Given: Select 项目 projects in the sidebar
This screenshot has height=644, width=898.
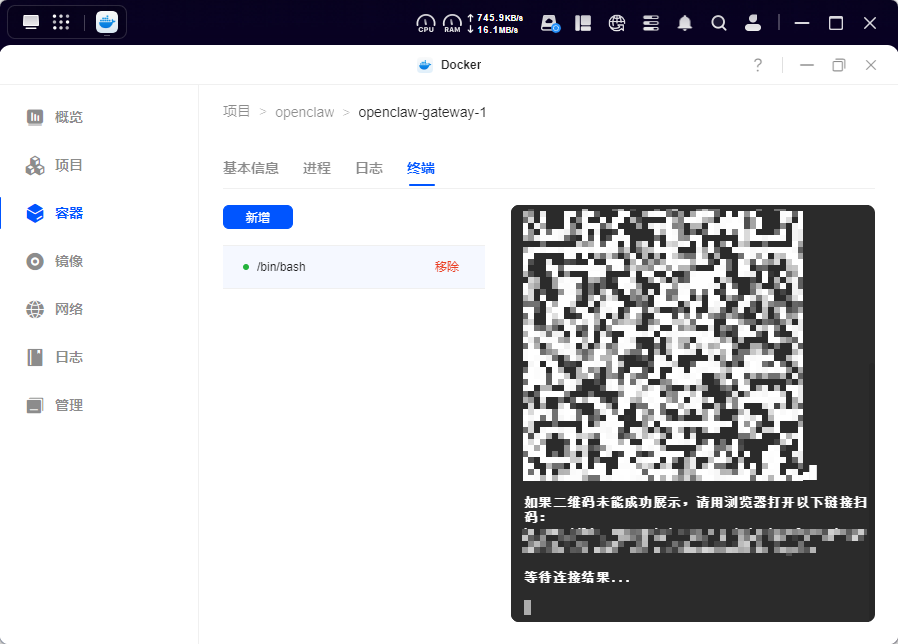Looking at the screenshot, I should pyautogui.click(x=60, y=165).
